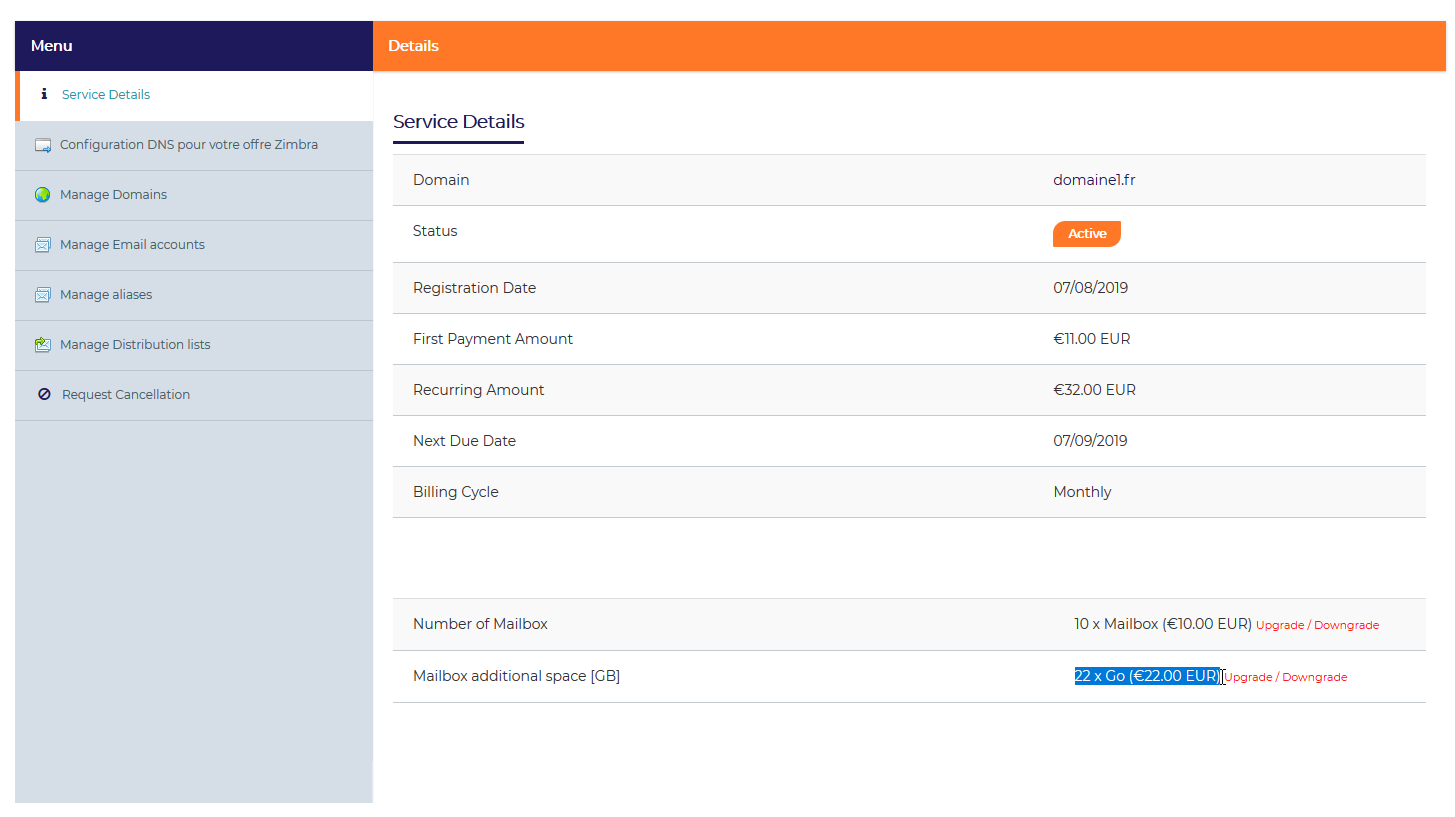Click Upgrade / Downgrade for Mailbox additional space
The image size is (1455, 817).
click(x=1286, y=677)
